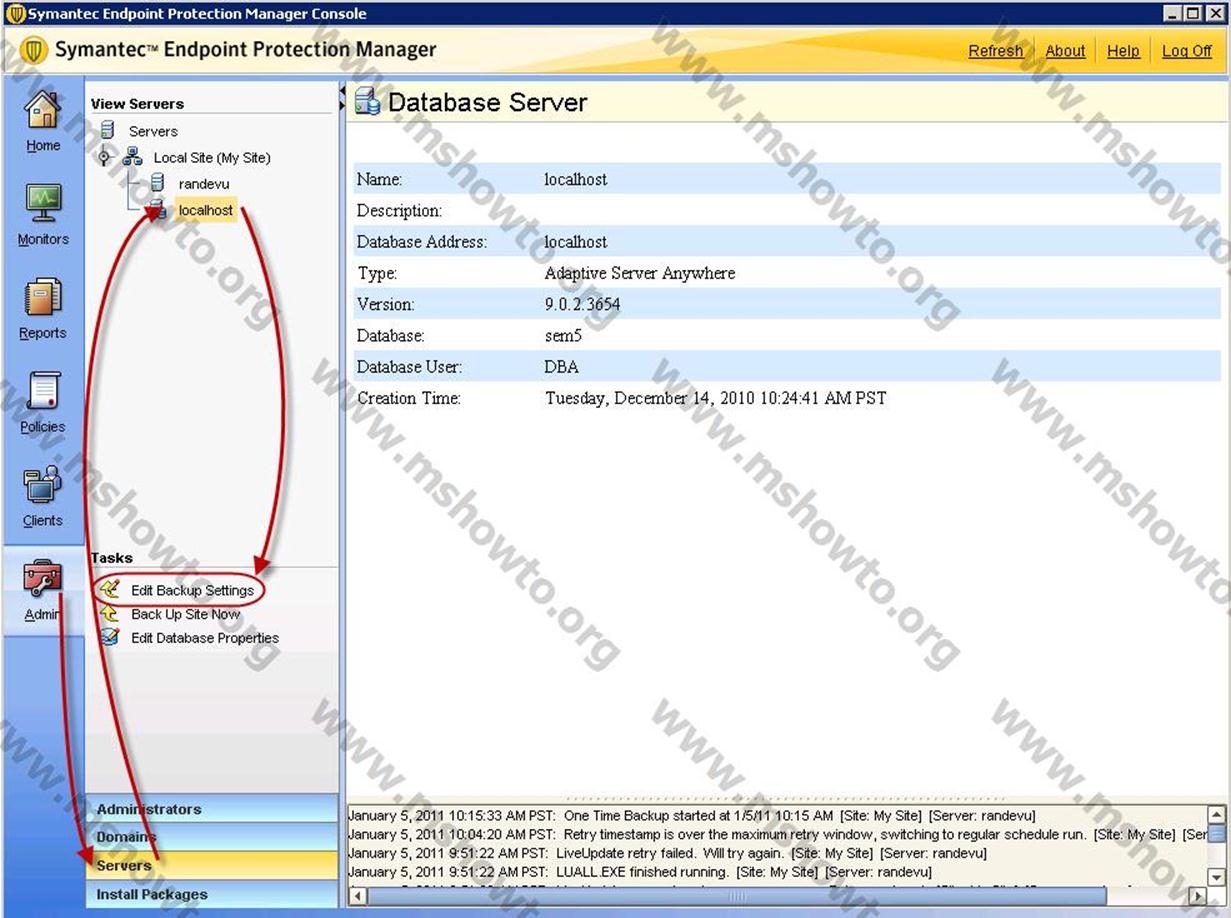This screenshot has height=918, width=1231.
Task: Click the log's vertical scrollbar down arrow
Action: [x=1216, y=877]
